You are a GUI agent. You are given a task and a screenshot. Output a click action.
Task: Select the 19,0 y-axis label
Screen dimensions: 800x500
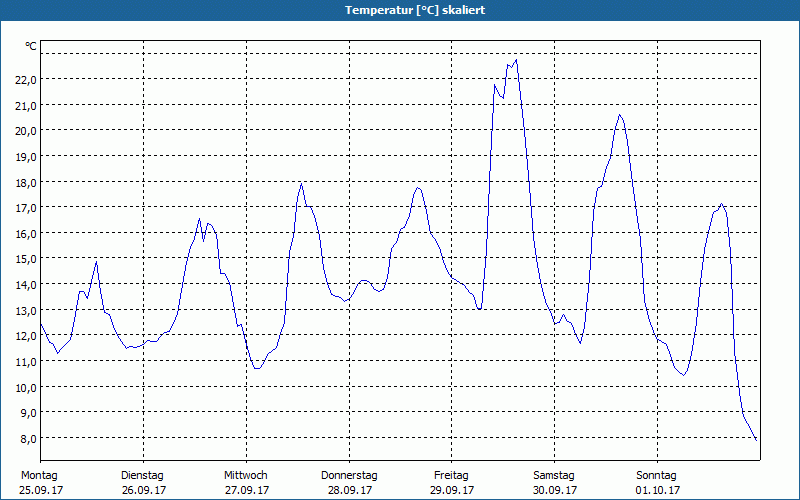(x=27, y=157)
